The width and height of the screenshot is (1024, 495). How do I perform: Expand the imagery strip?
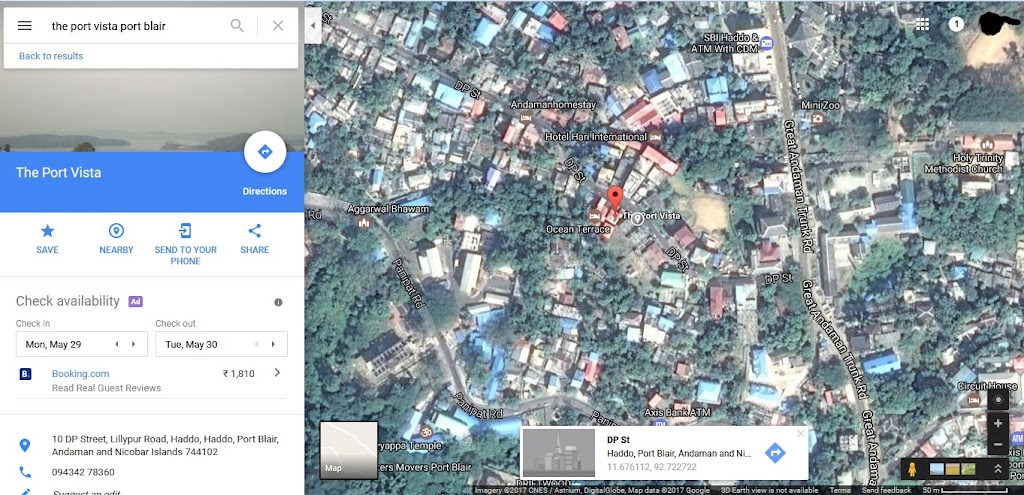tap(998, 468)
